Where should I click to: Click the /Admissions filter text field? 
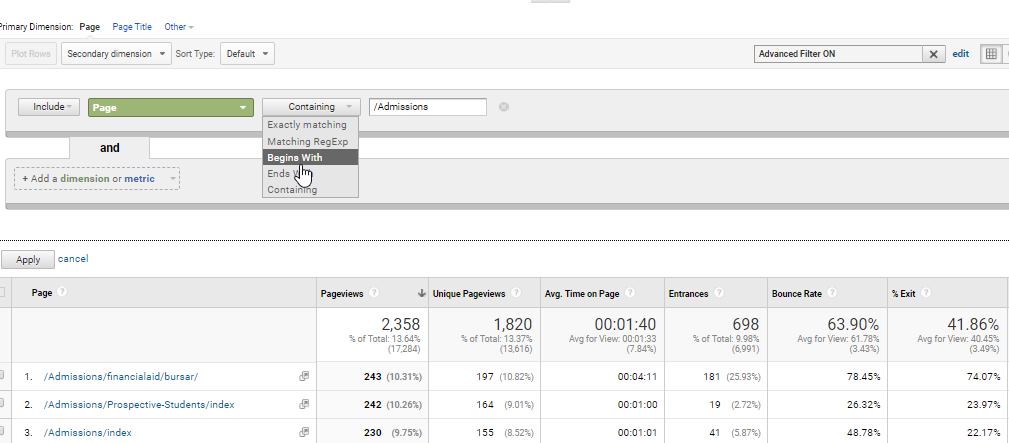[427, 107]
